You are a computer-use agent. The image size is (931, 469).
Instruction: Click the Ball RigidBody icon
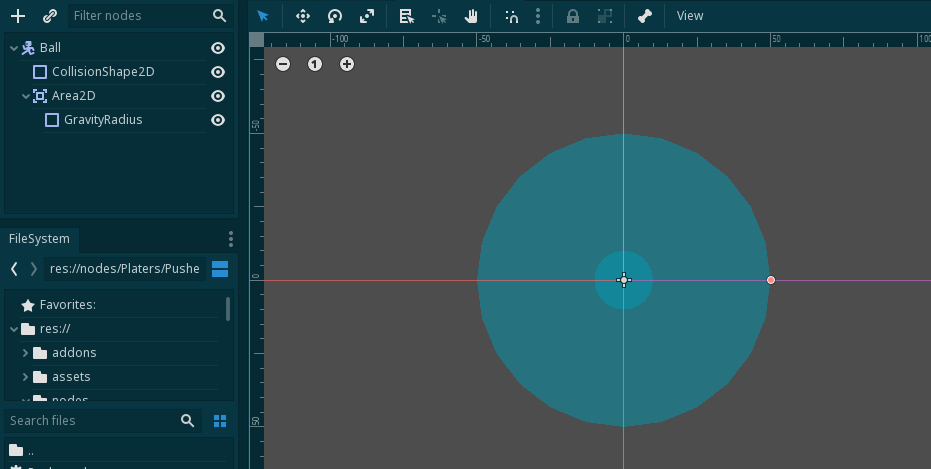pos(28,48)
